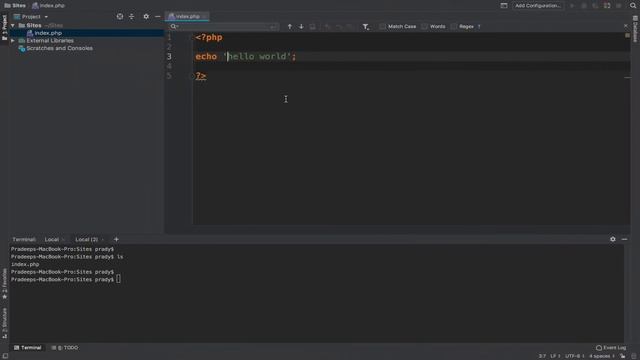Open Terminal panel settings gear
The width and height of the screenshot is (640, 360).
pyautogui.click(x=613, y=239)
